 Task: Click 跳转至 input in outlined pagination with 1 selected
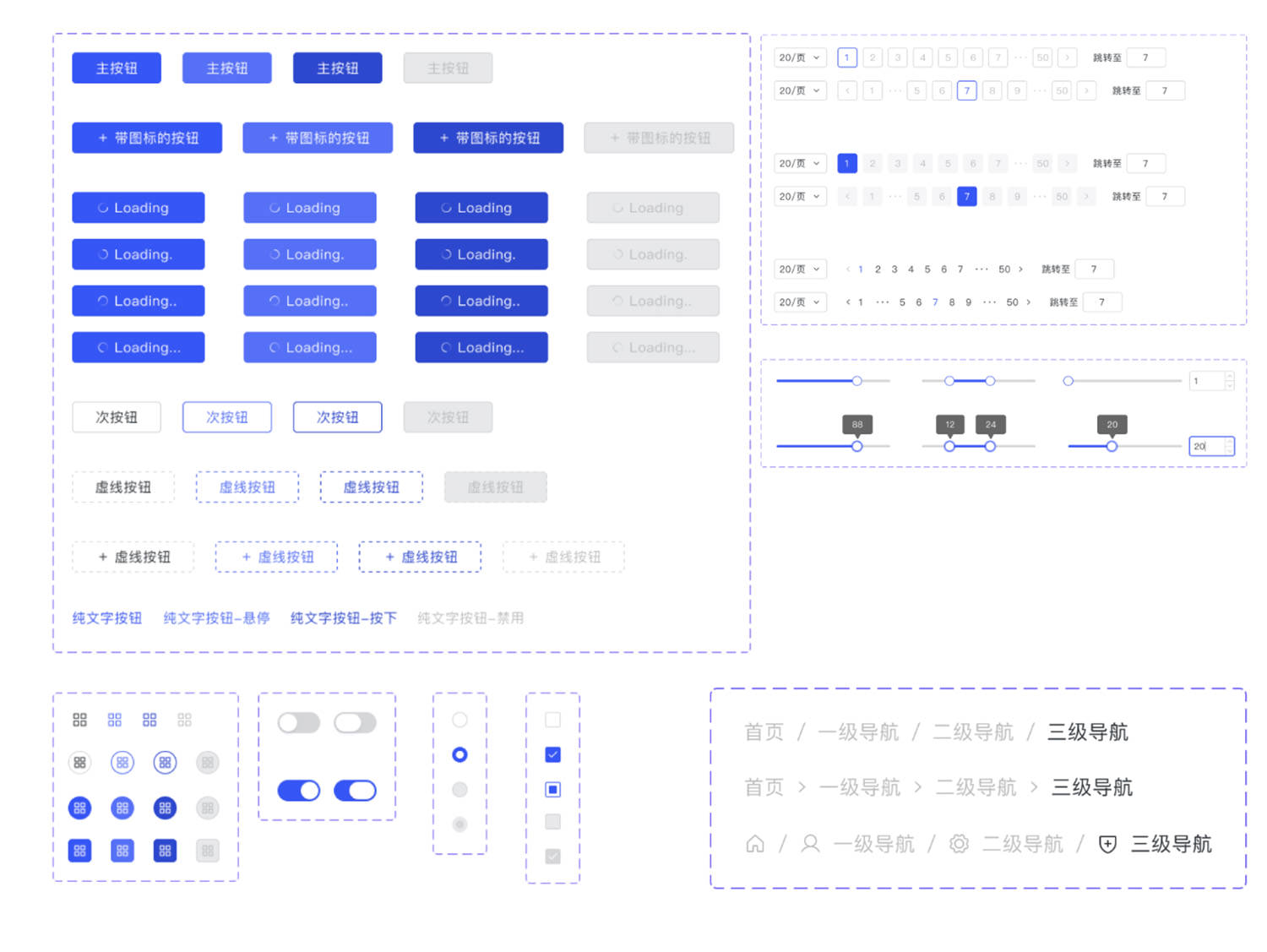click(x=1146, y=57)
